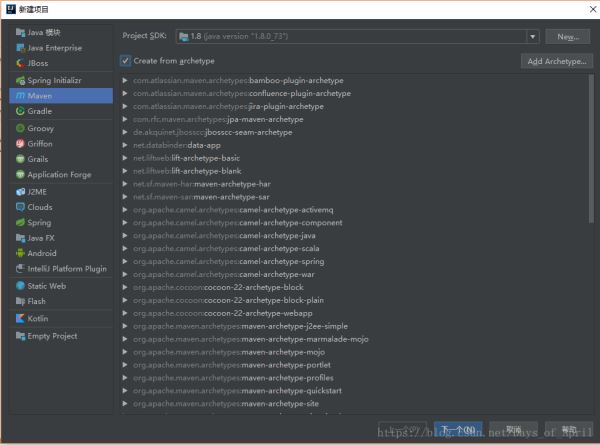The image size is (600, 445).
Task: Click the Java Enterprise icon
Action: [20, 48]
